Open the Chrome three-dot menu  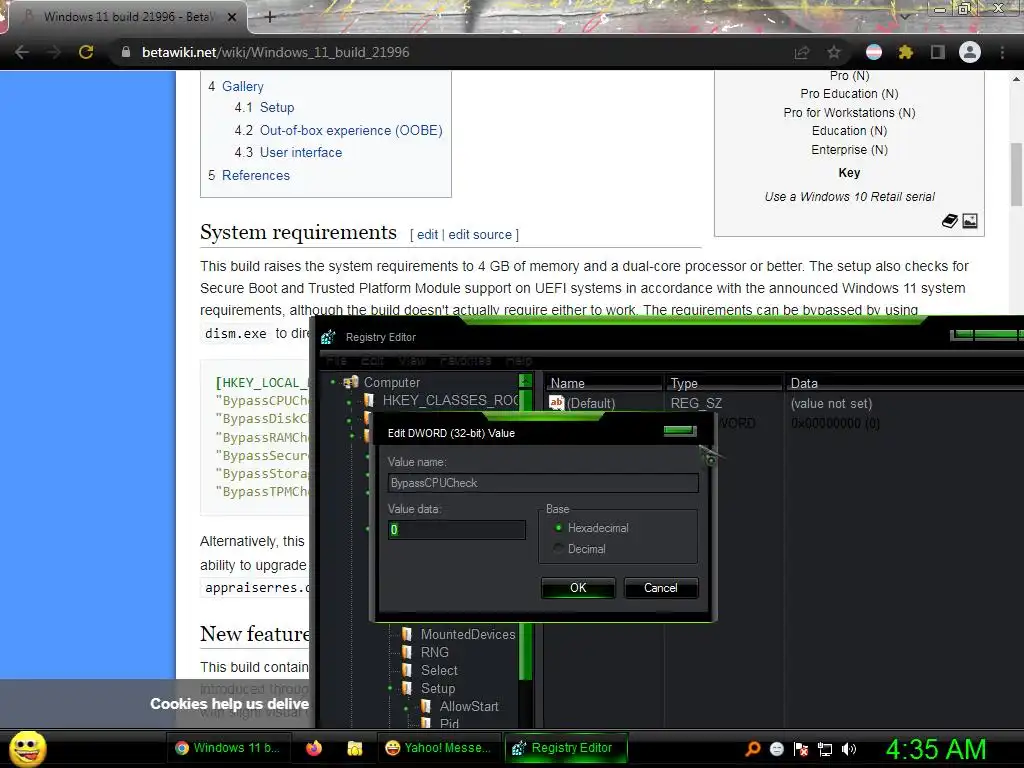pos(1002,52)
